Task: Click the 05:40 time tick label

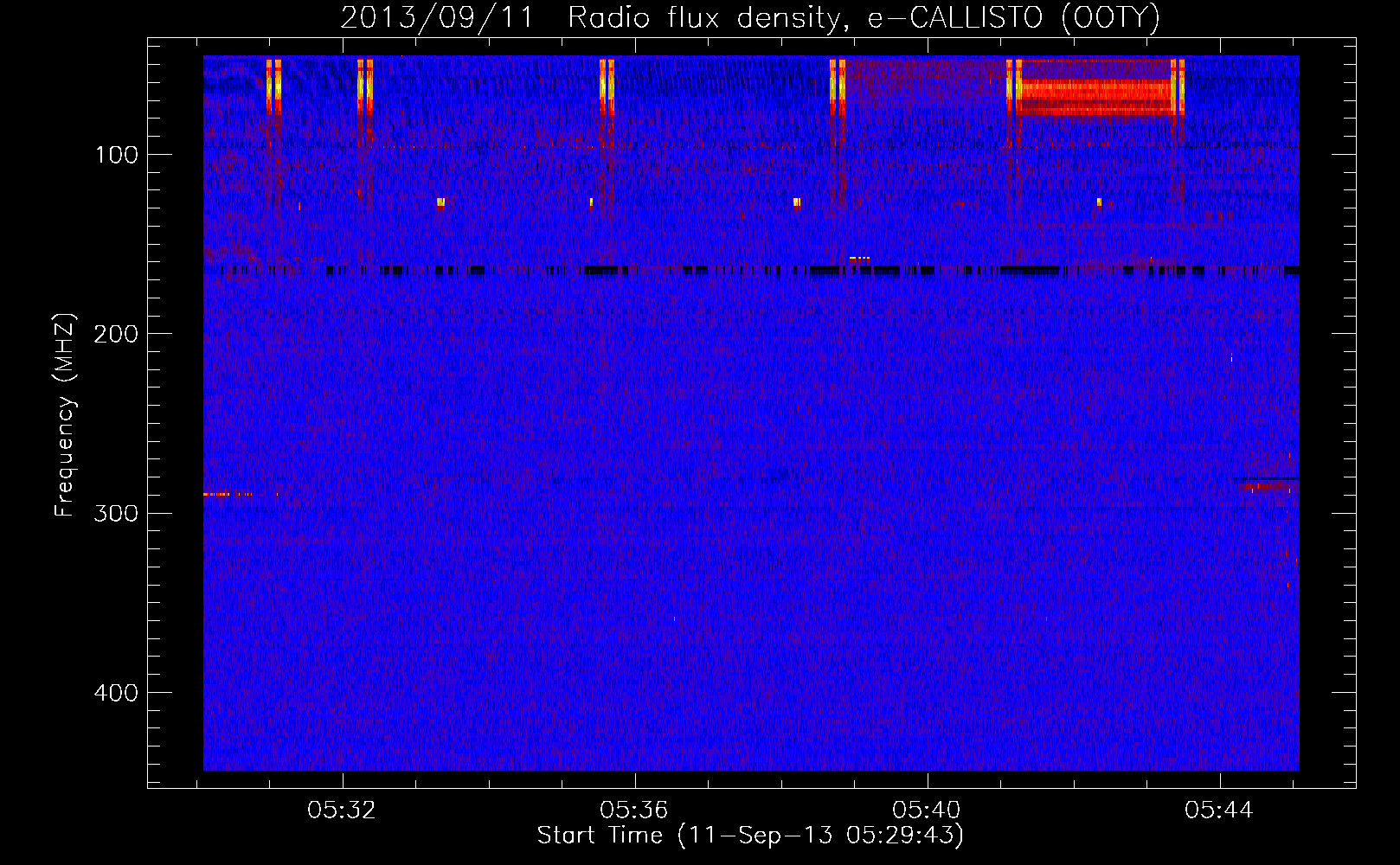Action: click(x=927, y=811)
